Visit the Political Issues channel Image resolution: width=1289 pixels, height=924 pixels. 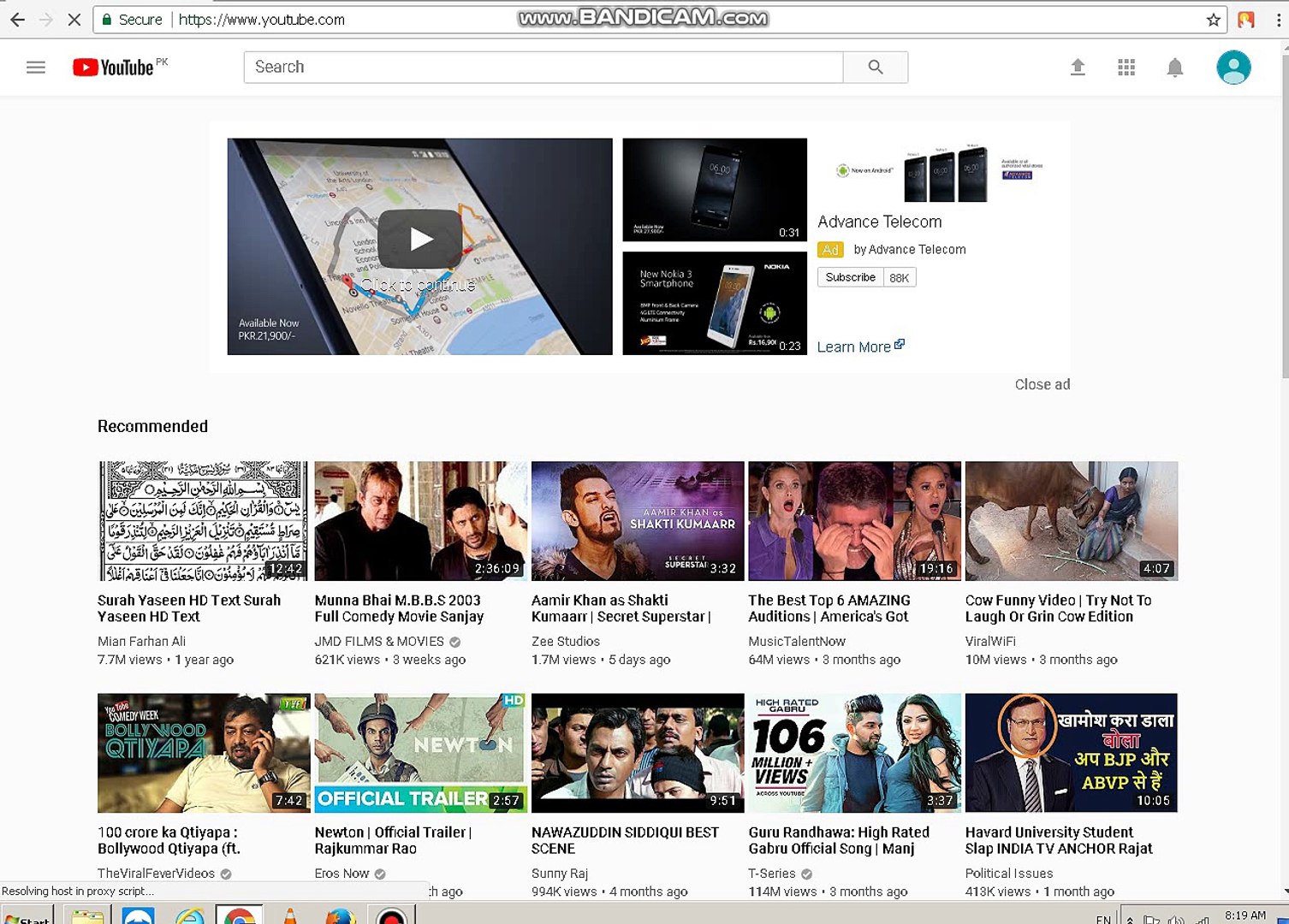[x=1009, y=873]
